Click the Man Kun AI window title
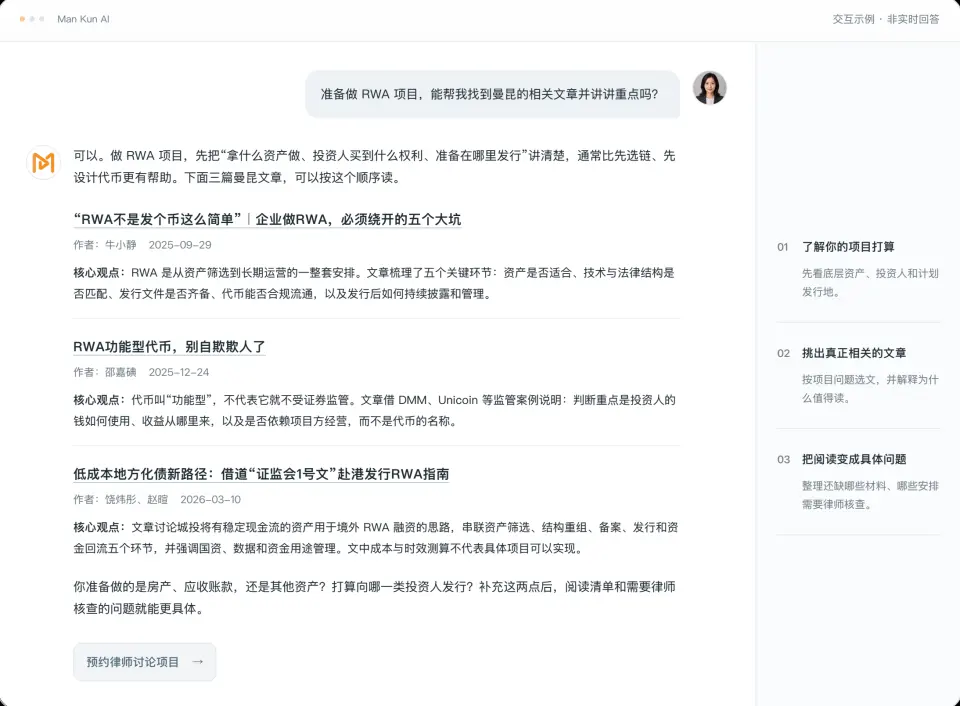The height and width of the screenshot is (706, 960). tap(83, 19)
